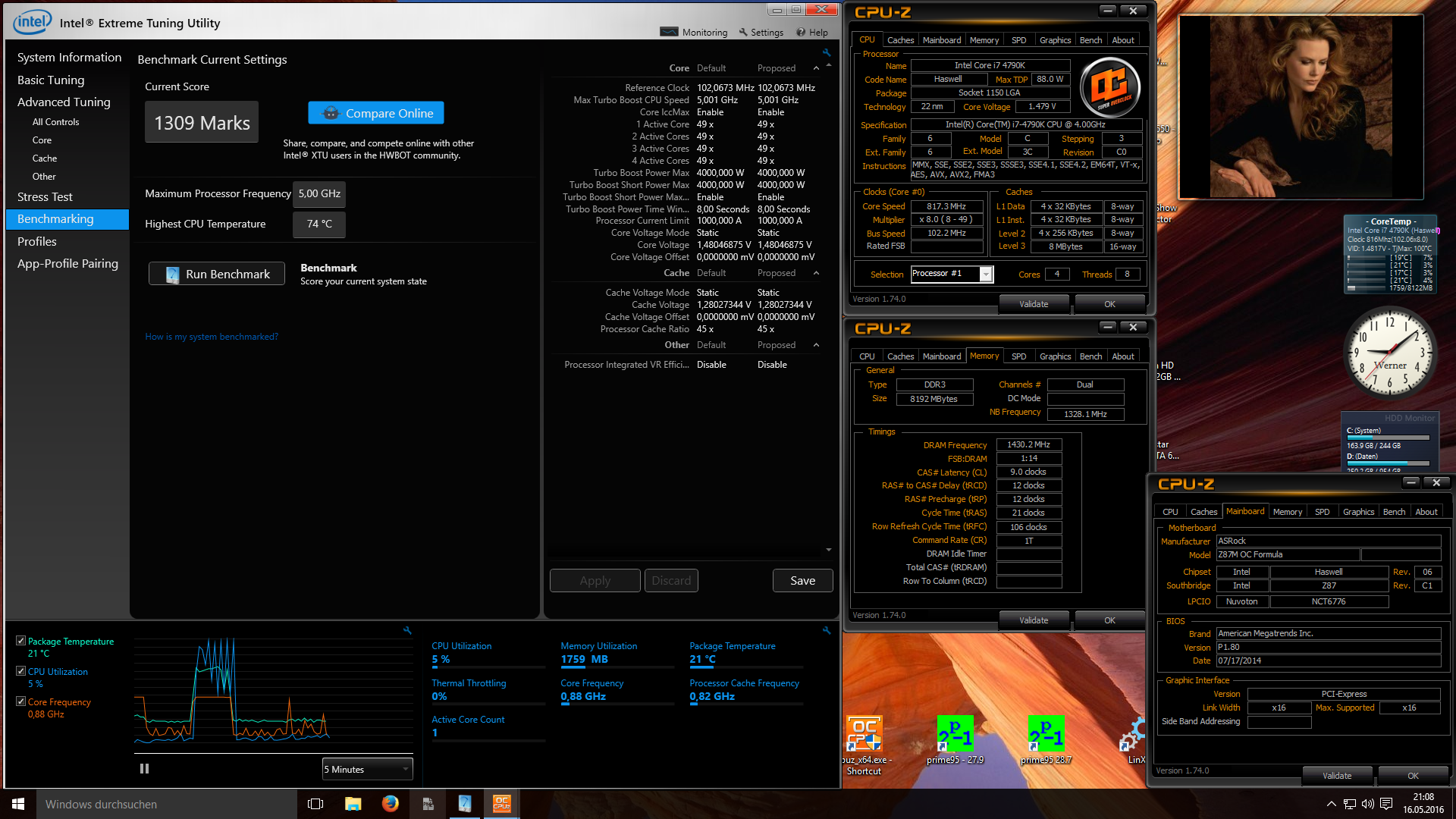
Task: Click the Intel logo in the XTU header
Action: (x=32, y=22)
